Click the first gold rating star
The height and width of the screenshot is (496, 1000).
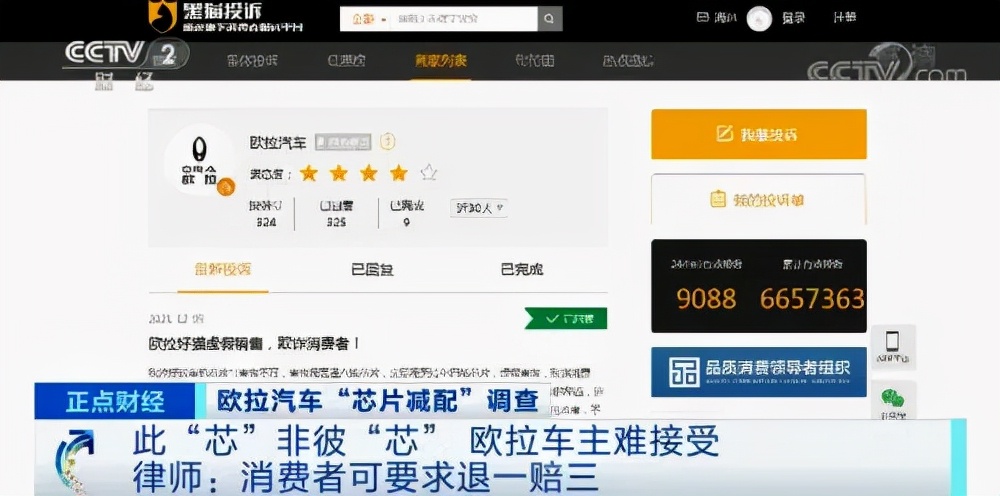pos(309,173)
